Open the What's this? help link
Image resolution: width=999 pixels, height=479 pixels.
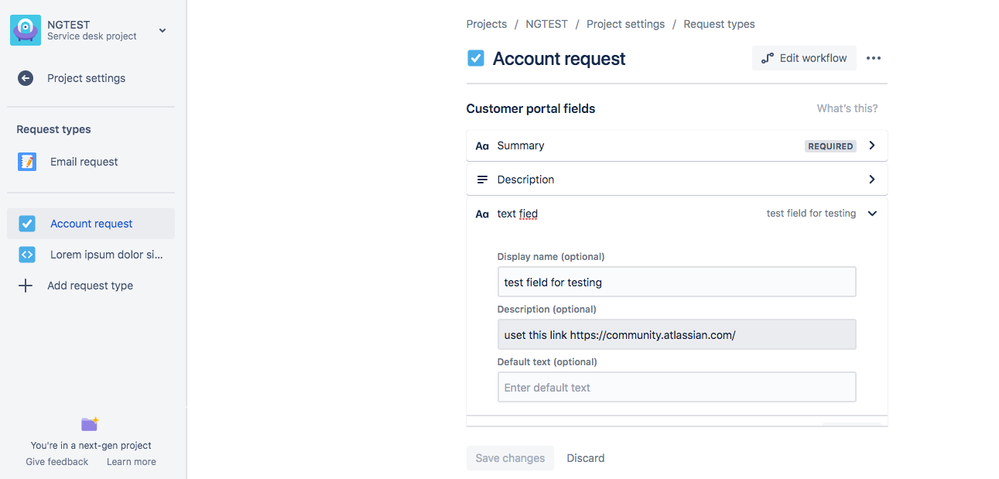(847, 108)
